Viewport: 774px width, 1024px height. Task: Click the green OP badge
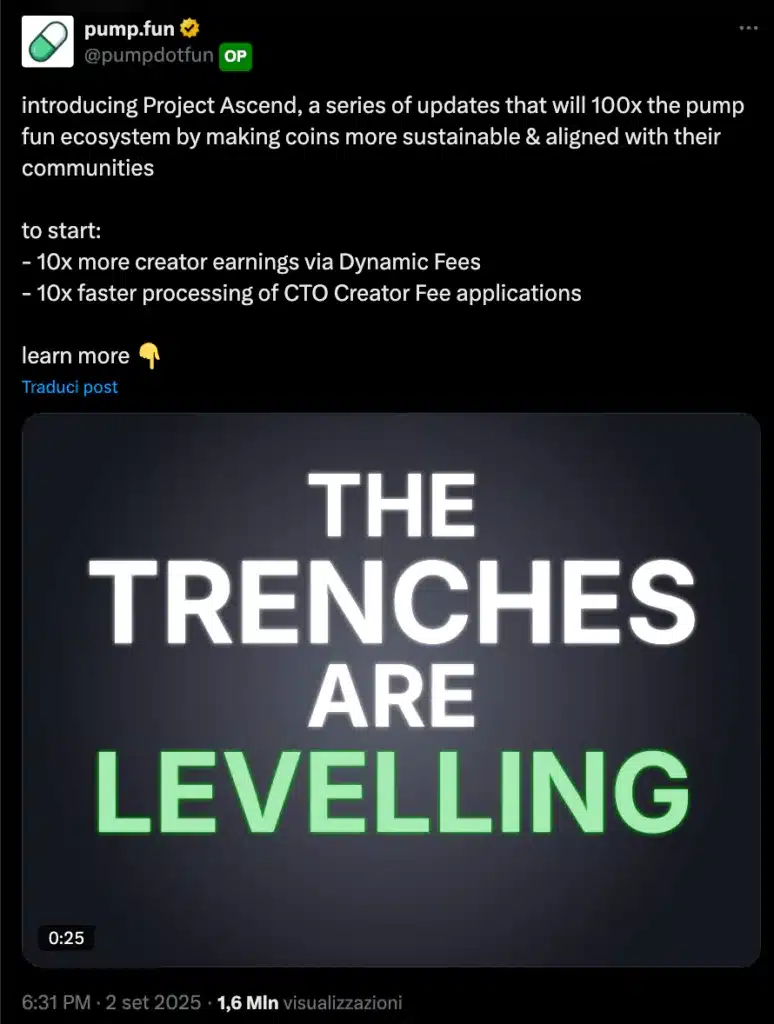click(235, 56)
